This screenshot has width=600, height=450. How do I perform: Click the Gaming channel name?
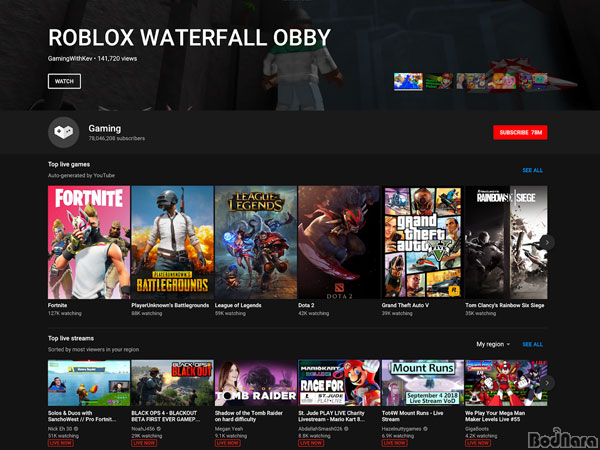104,129
